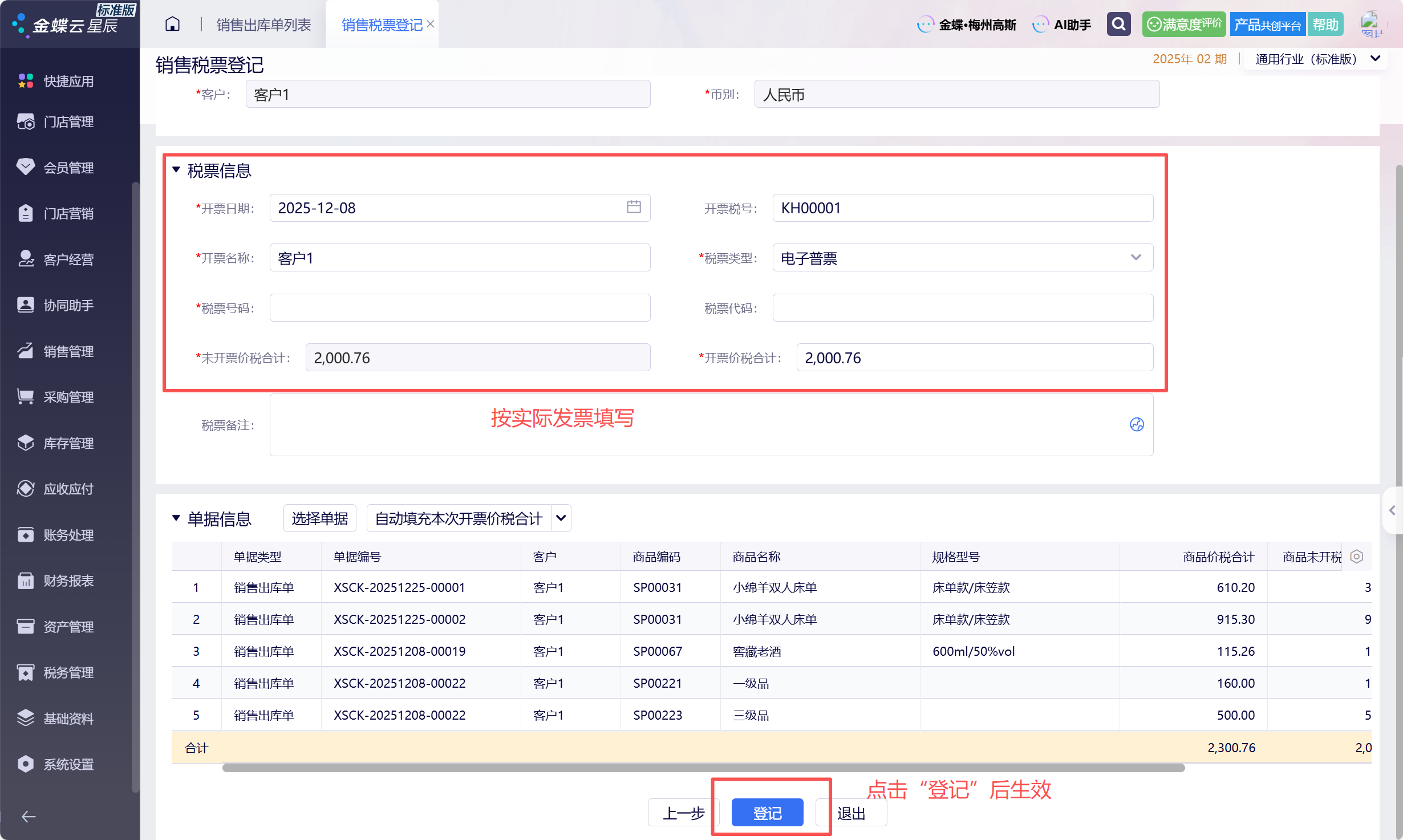Open 税务管理 in the sidebar
Screen dimensions: 1403x840
click(68, 672)
